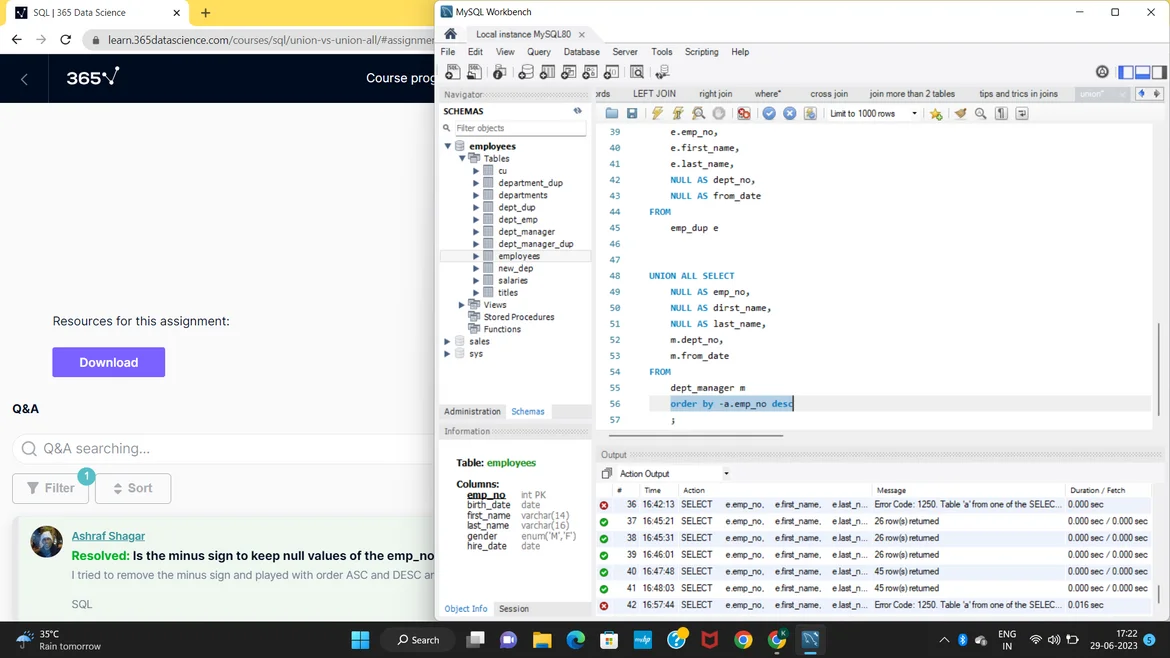Viewport: 1170px width, 658px height.
Task: Open the Limit to 1000 rows dropdown
Action: (873, 114)
